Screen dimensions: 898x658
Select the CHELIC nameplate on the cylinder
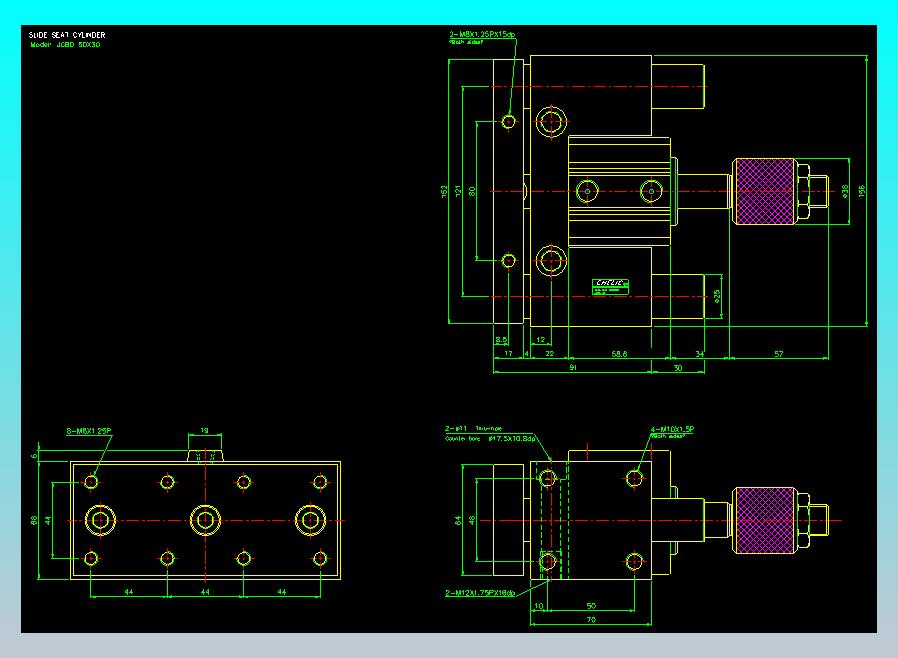click(611, 287)
